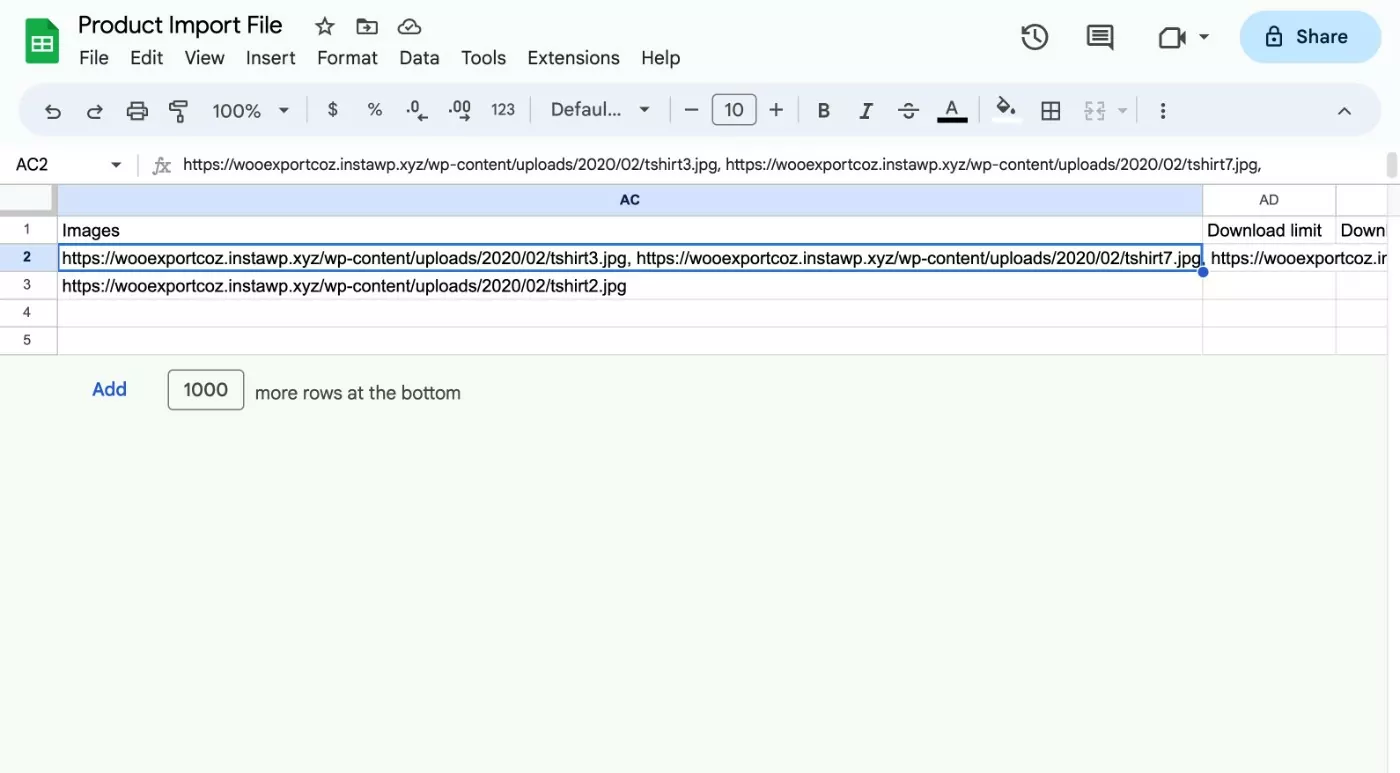The width and height of the screenshot is (1400, 773).
Task: Expand the font family dropdown
Action: click(600, 110)
